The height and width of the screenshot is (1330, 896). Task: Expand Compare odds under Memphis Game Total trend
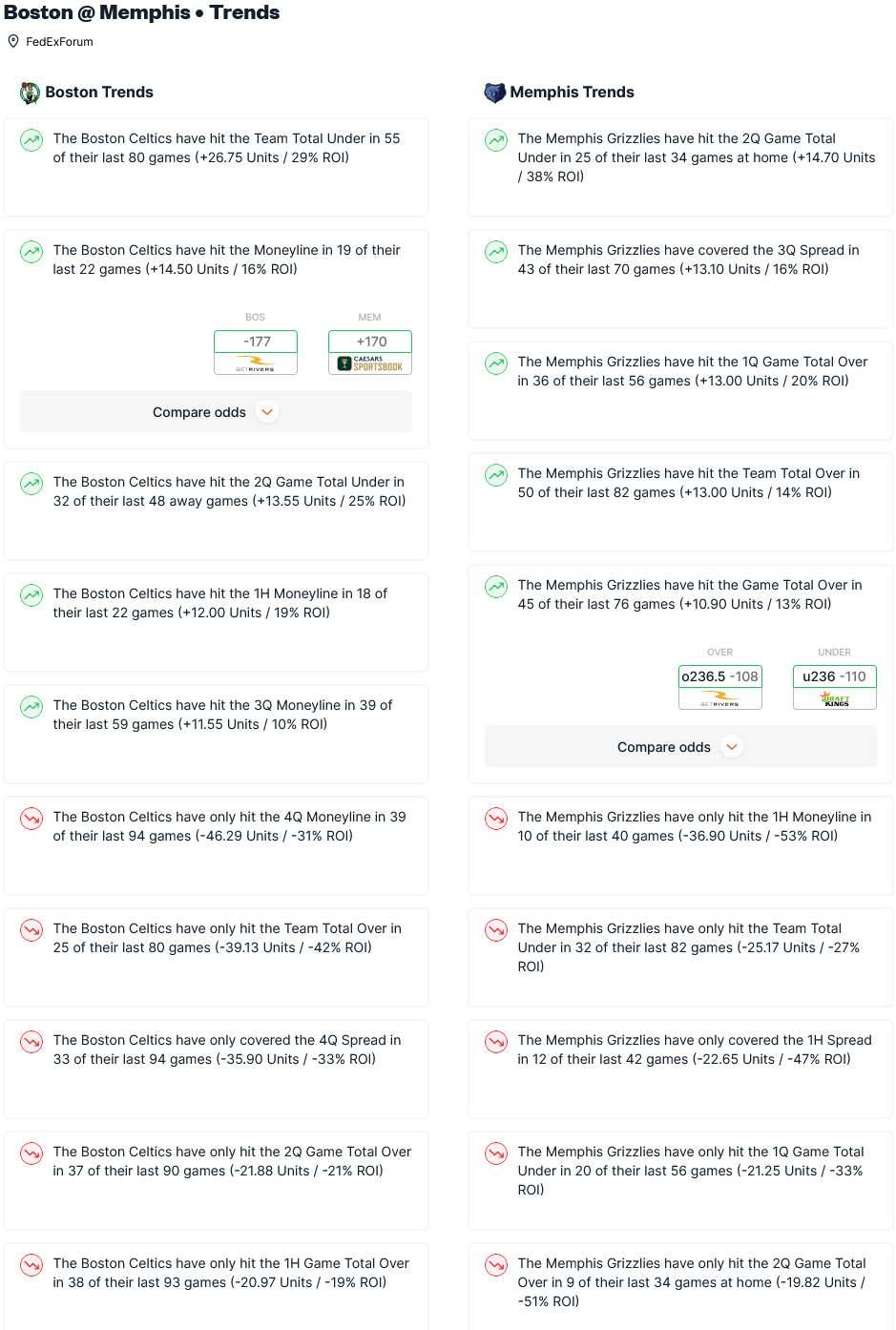pos(680,747)
